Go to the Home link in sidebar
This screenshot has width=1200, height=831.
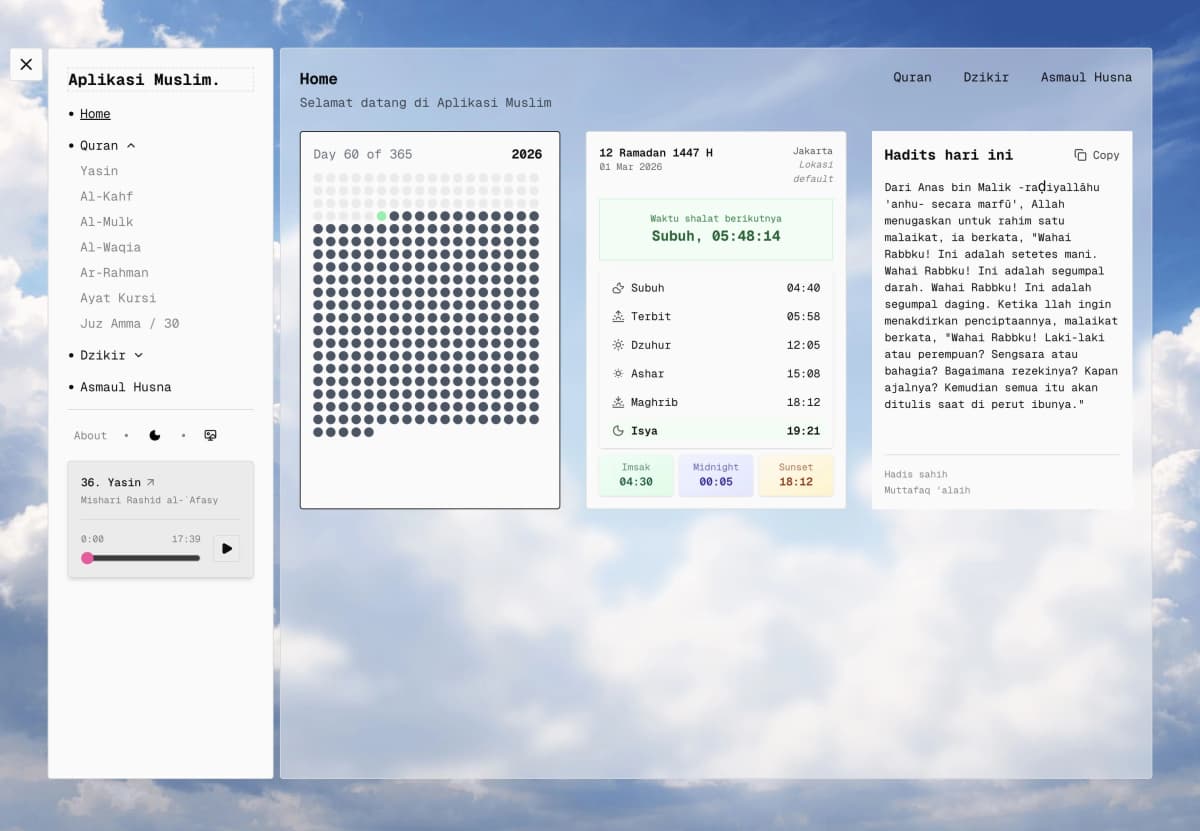tap(95, 114)
